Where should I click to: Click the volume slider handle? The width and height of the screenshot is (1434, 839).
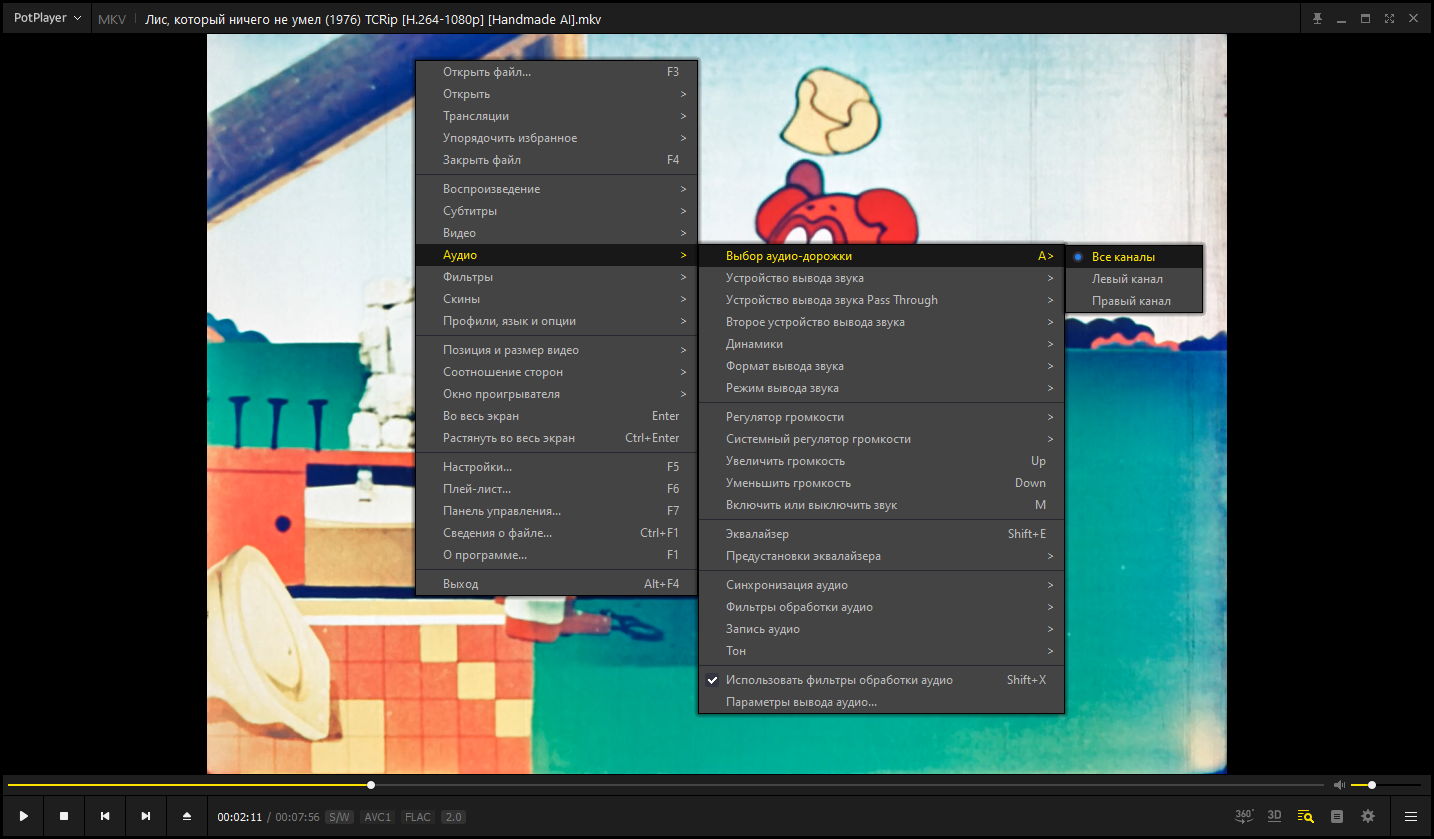click(x=1372, y=785)
